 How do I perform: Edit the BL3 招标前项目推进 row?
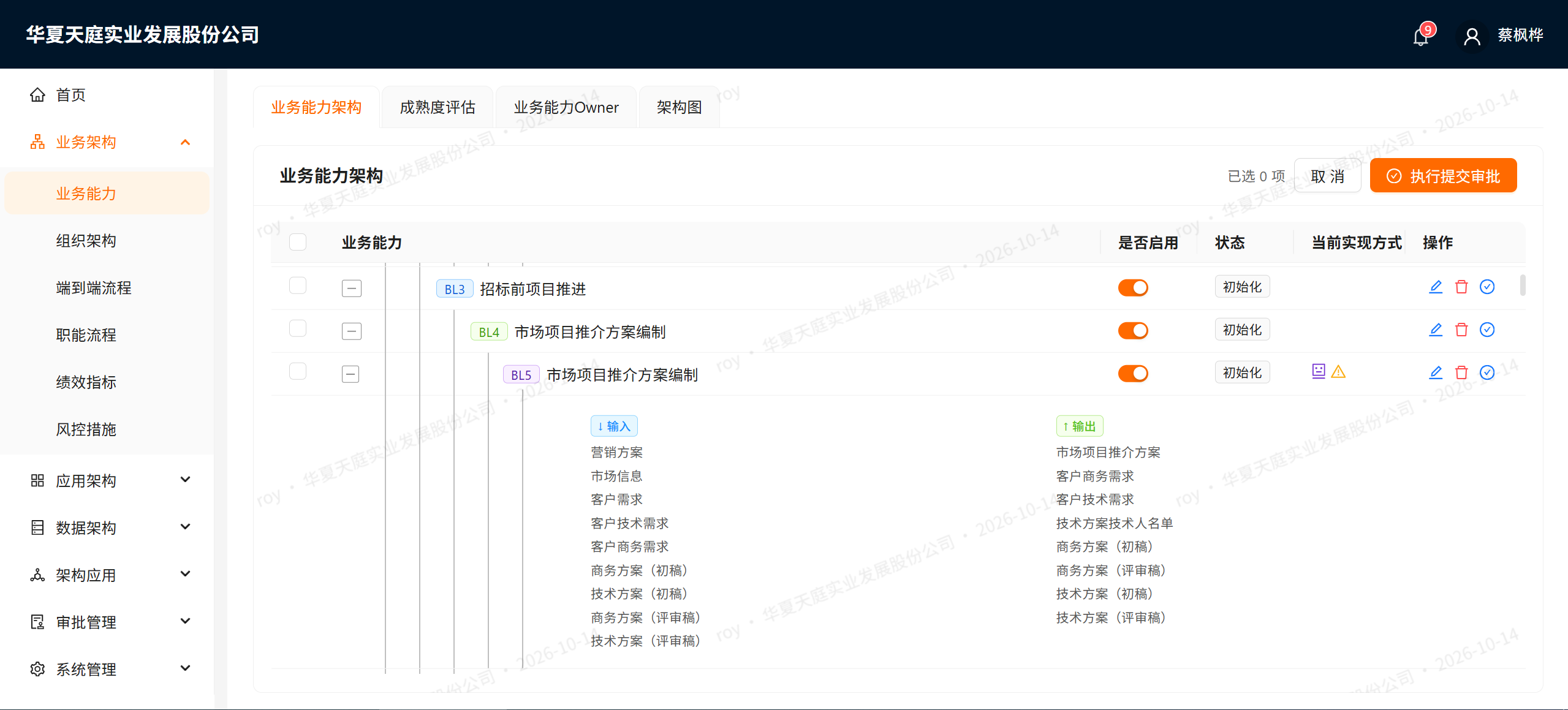pyautogui.click(x=1436, y=287)
